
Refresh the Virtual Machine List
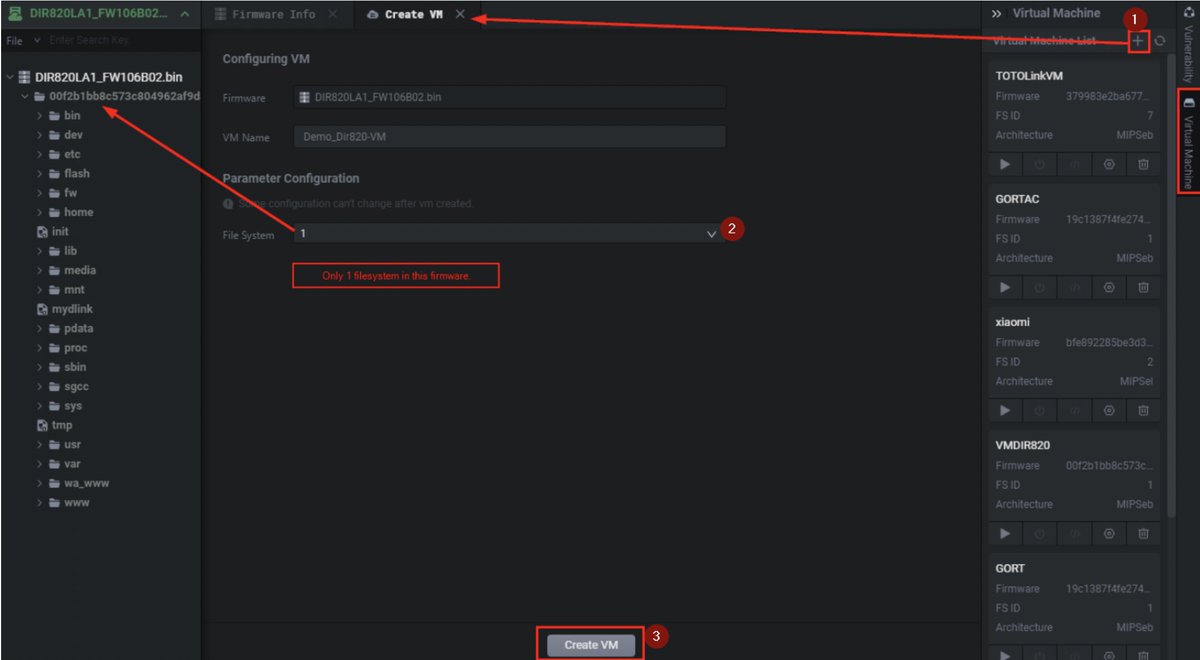coord(1160,41)
